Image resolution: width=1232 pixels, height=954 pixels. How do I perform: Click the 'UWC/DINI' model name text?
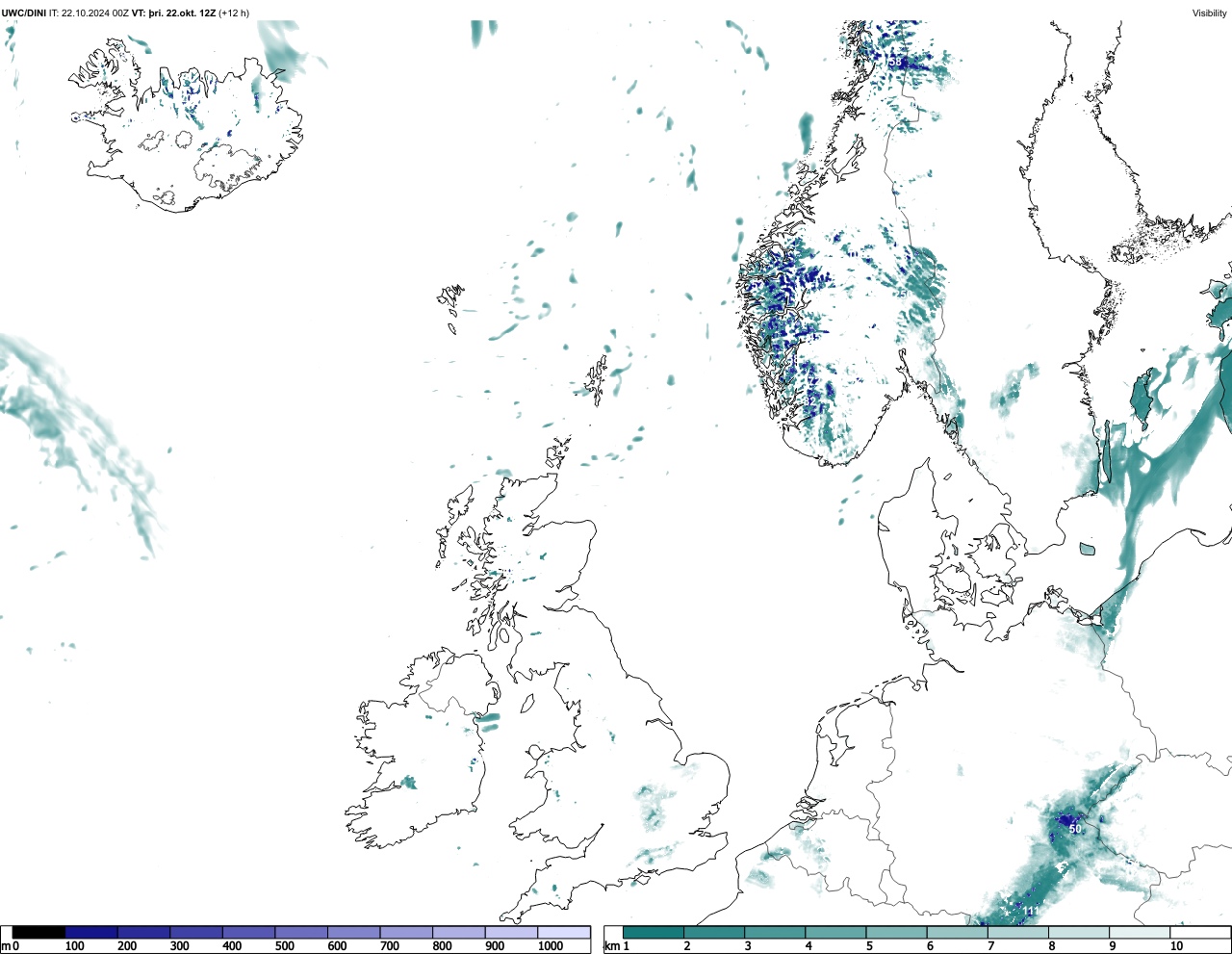tap(24, 13)
